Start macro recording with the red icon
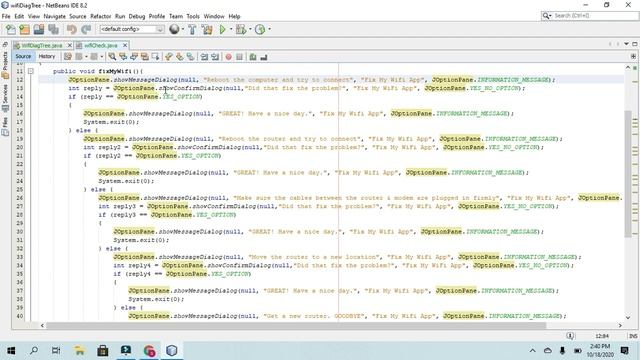The image size is (640, 360). (x=229, y=57)
